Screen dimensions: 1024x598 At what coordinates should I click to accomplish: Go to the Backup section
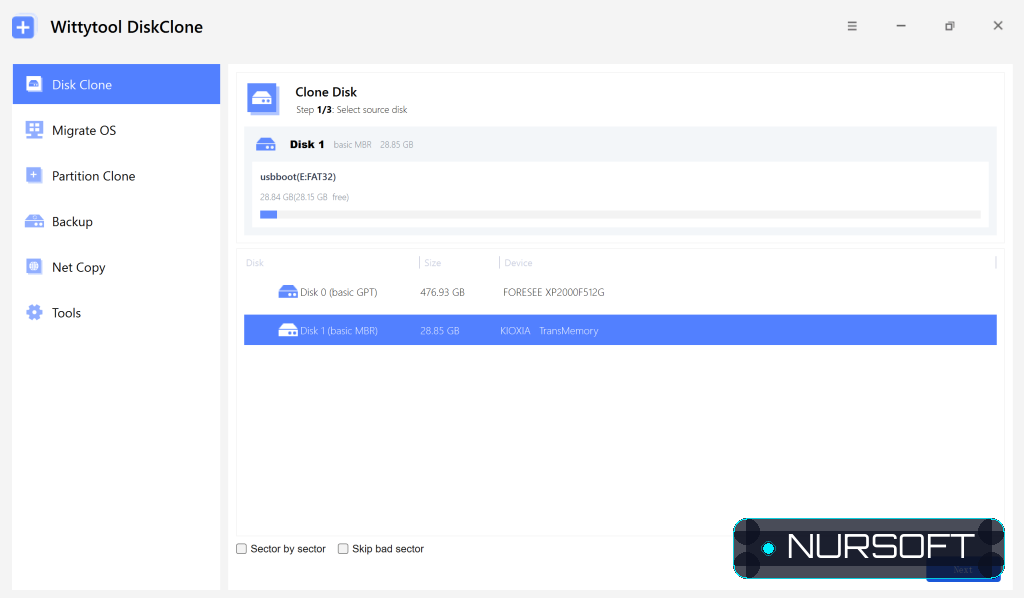116,221
